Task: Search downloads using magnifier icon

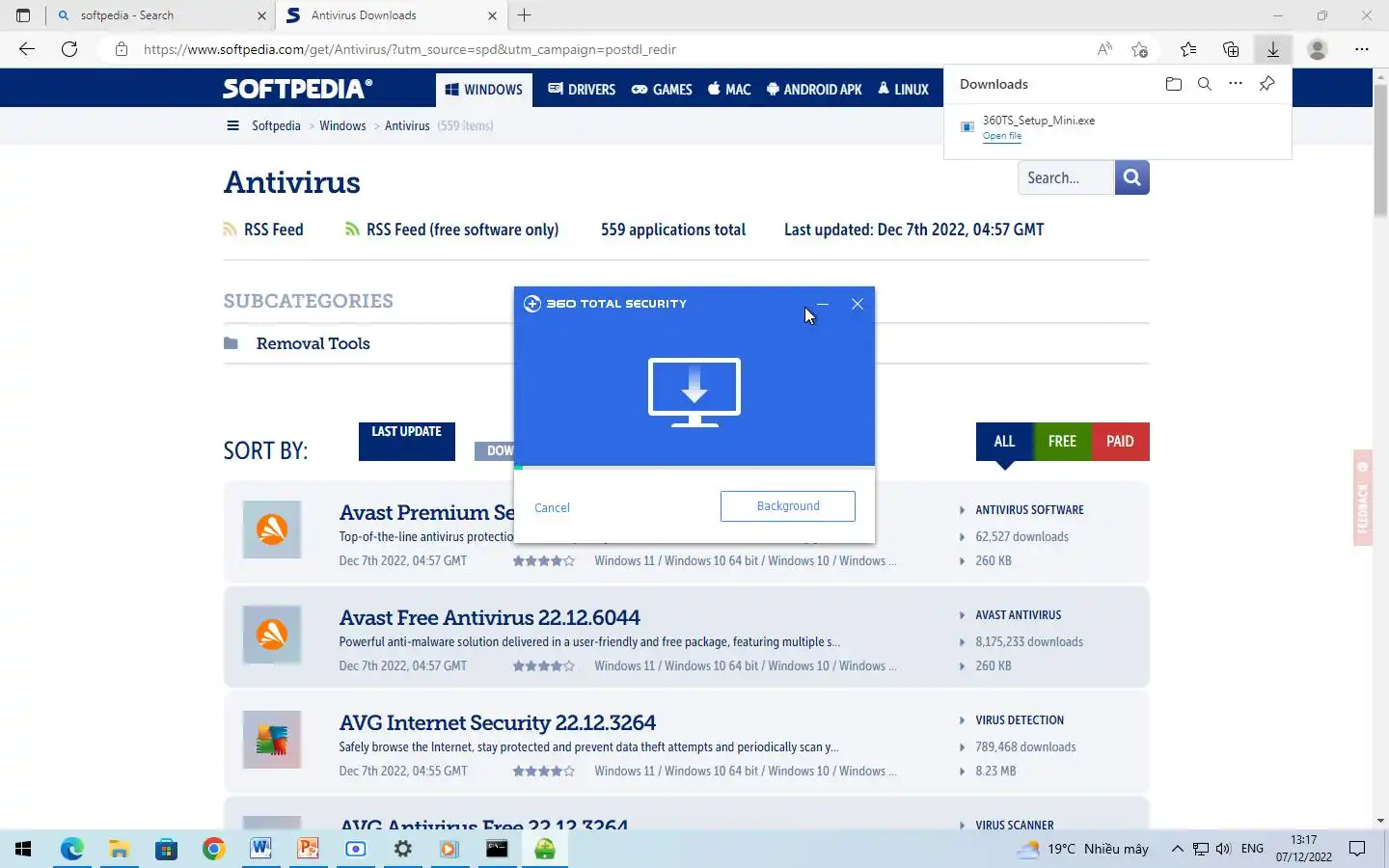Action: click(x=1205, y=84)
